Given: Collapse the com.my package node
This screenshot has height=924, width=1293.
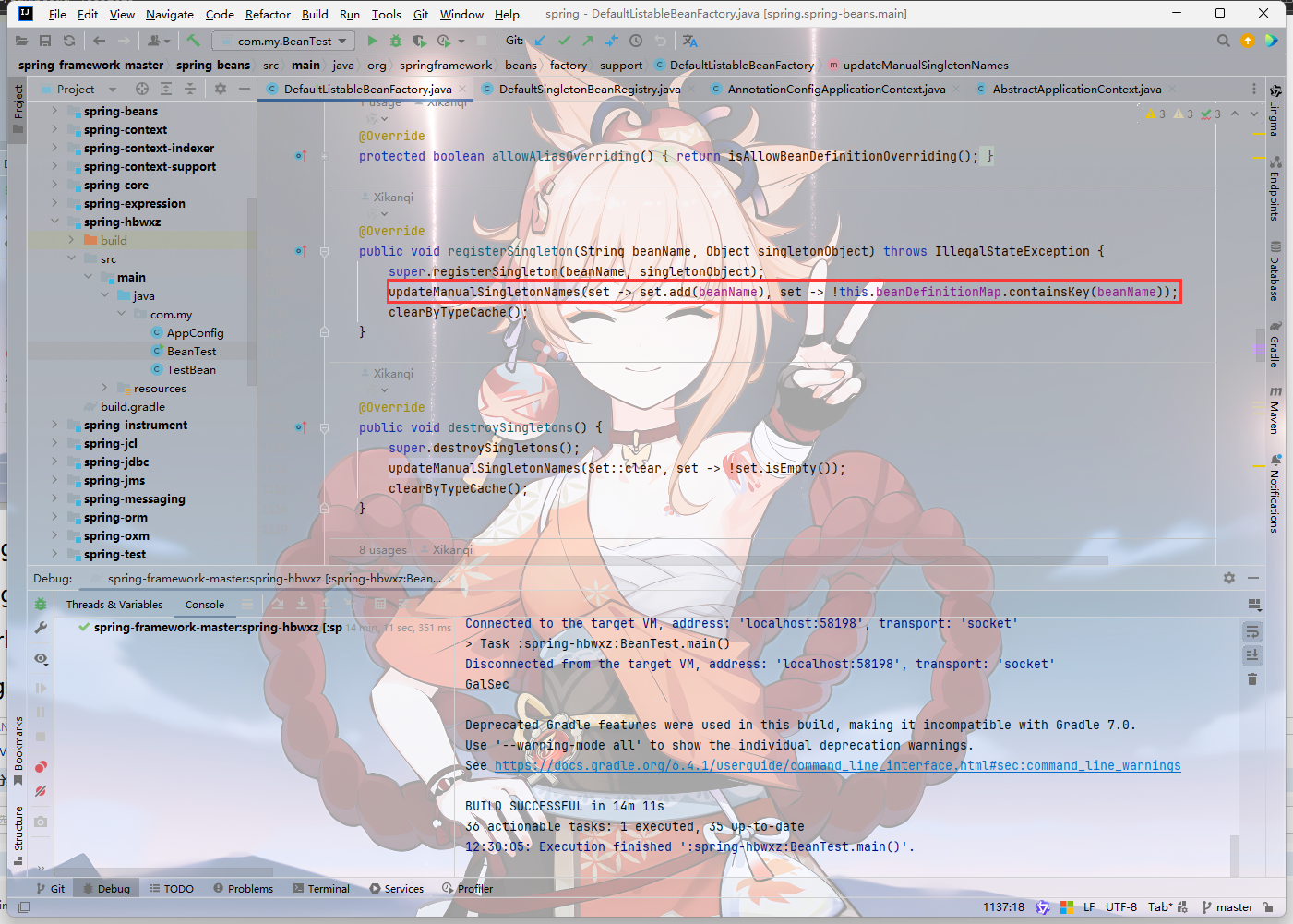Looking at the screenshot, I should (121, 314).
